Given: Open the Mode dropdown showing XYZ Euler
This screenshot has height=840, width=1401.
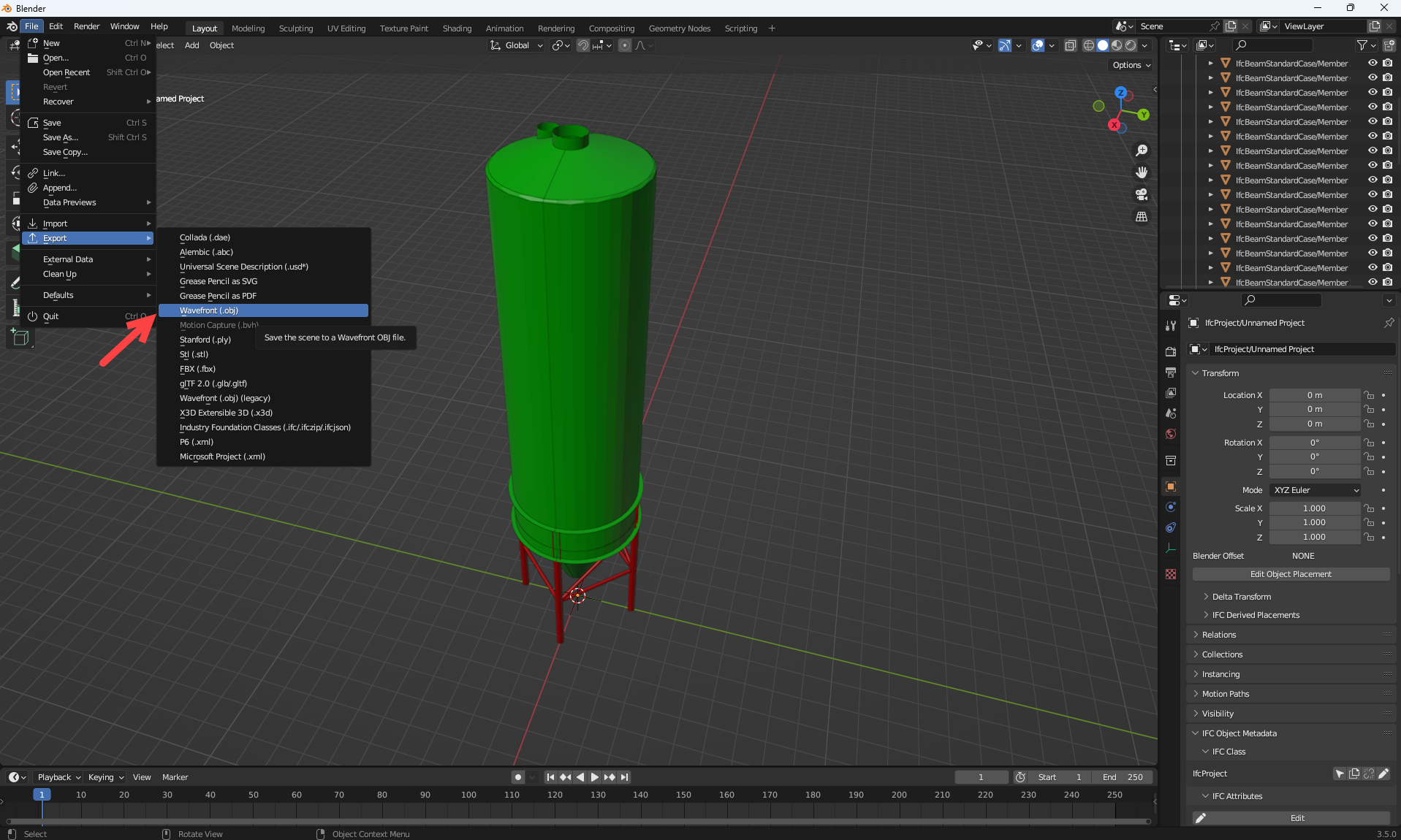Looking at the screenshot, I should (x=1314, y=489).
